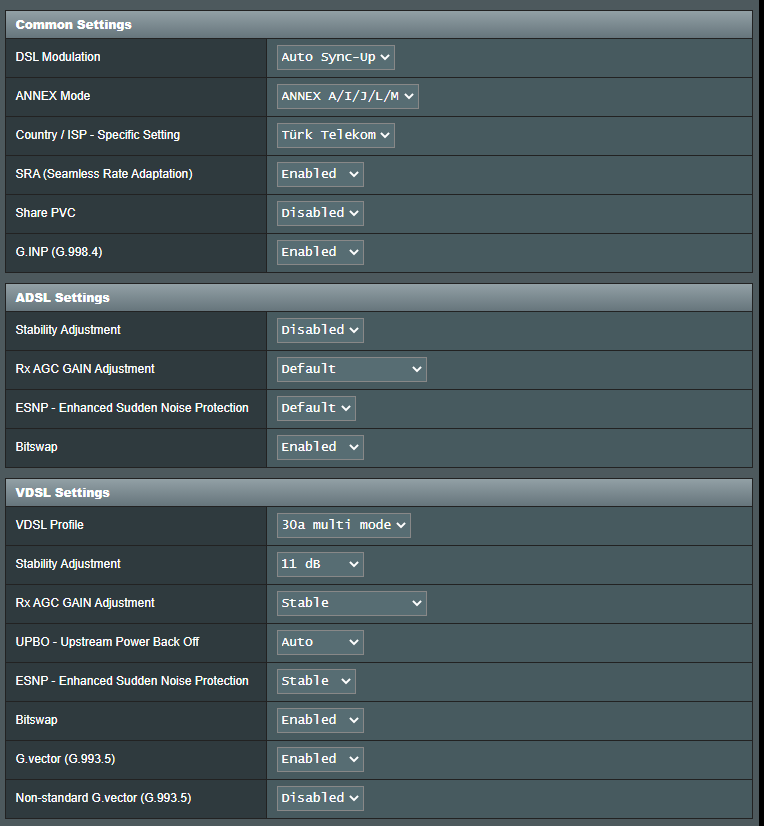Open VDSL ESNP noise protection dropdown
This screenshot has height=826, width=764.
pyautogui.click(x=316, y=681)
